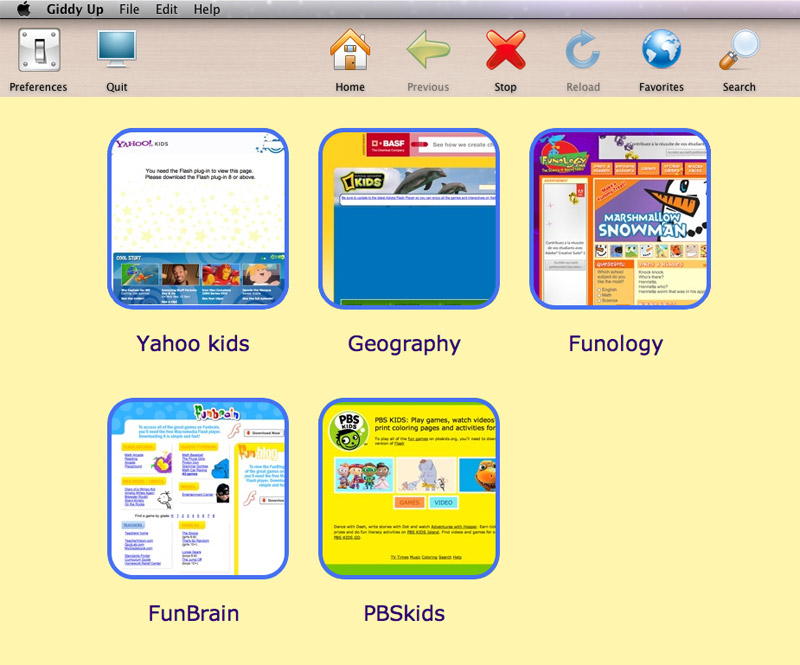
Task: Open the Yahoo kids site thumbnail
Action: (198, 218)
